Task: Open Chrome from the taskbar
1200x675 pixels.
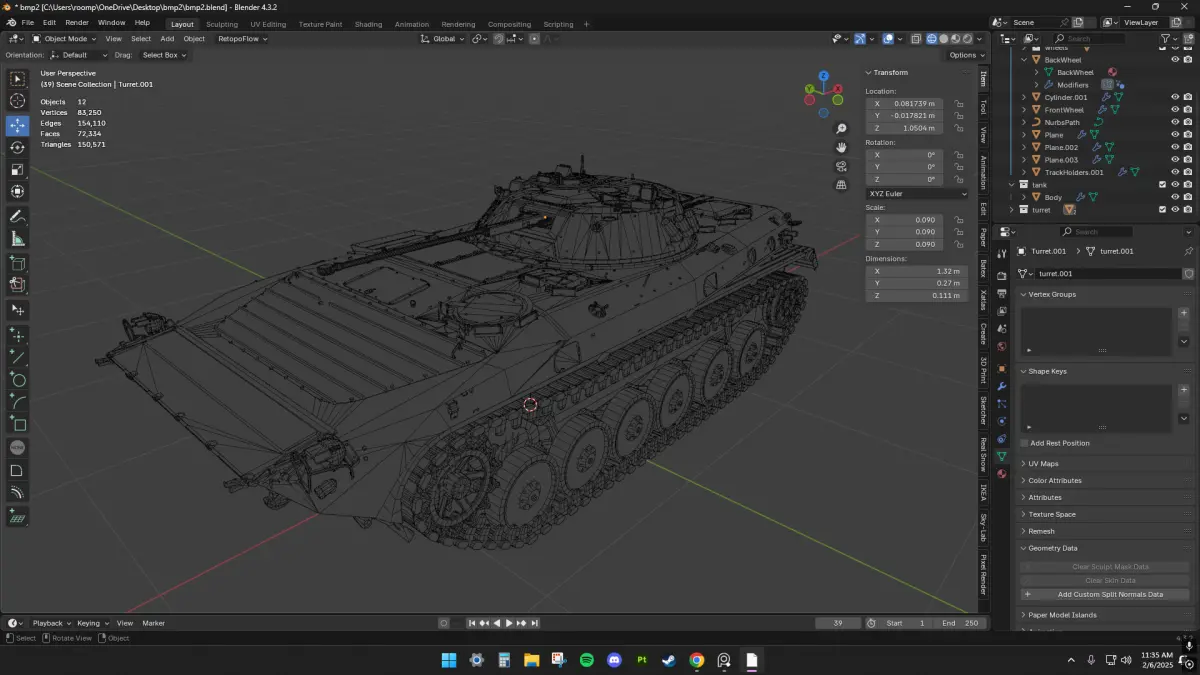Action: 696,660
